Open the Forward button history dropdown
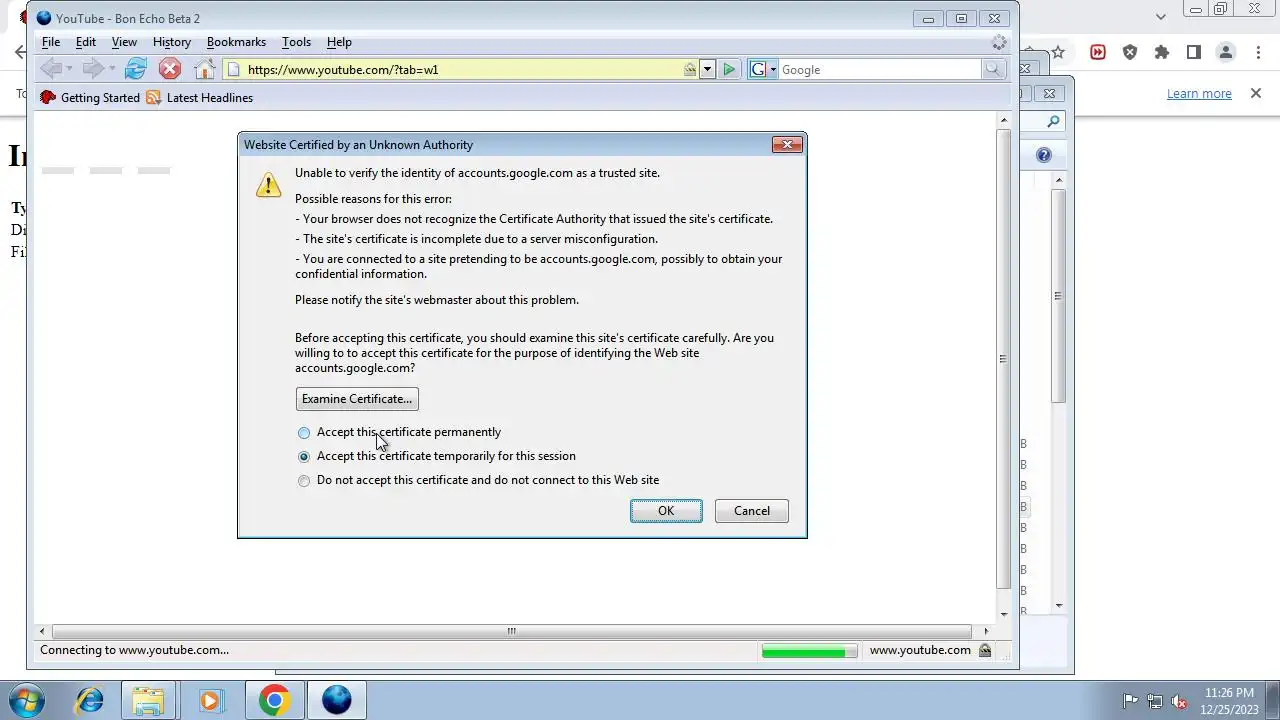This screenshot has height=720, width=1280. click(112, 69)
